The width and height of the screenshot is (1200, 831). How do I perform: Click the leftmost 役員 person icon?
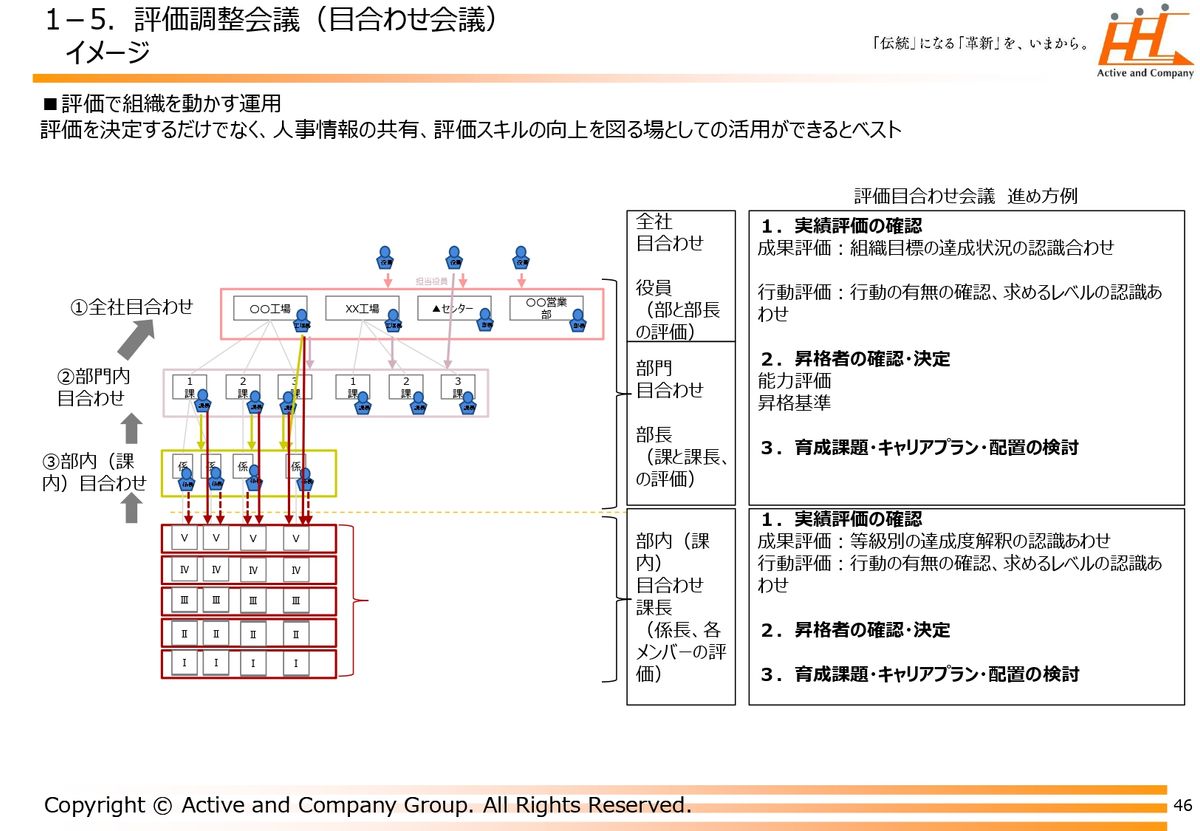pos(386,257)
